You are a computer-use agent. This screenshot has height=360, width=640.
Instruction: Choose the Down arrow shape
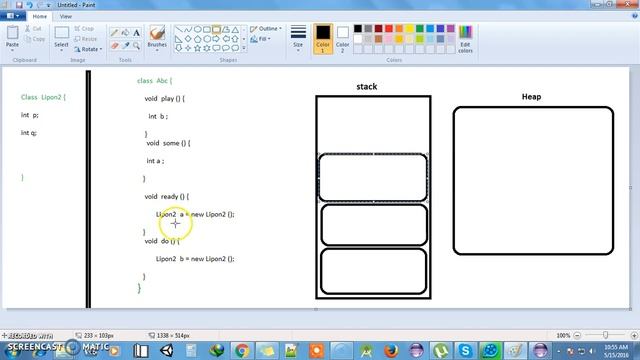179,48
